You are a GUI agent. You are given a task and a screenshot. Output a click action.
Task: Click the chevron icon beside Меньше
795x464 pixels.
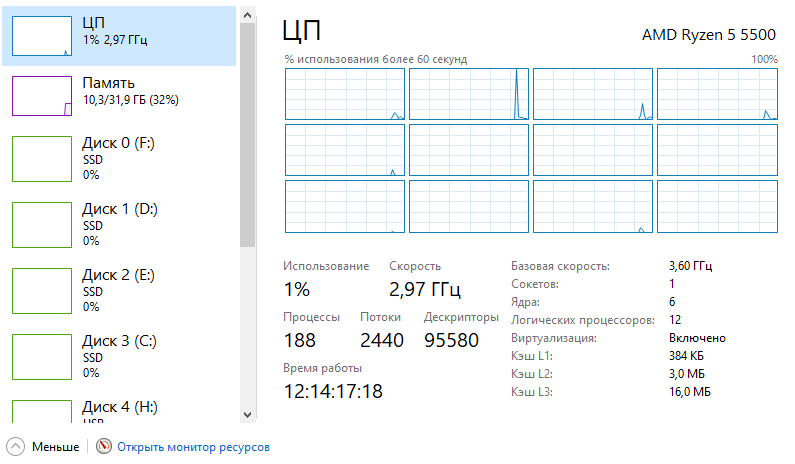(x=16, y=447)
